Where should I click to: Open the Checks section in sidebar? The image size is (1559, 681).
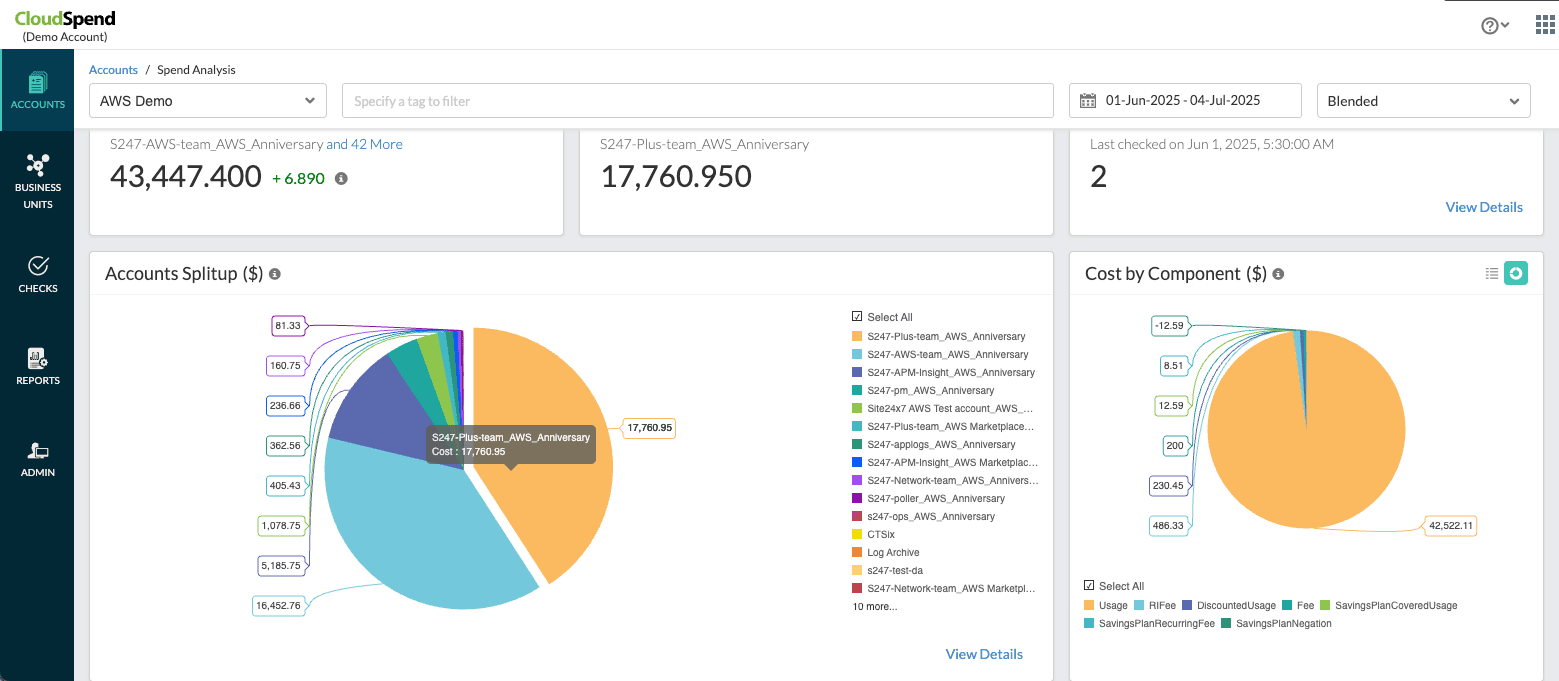(x=37, y=274)
